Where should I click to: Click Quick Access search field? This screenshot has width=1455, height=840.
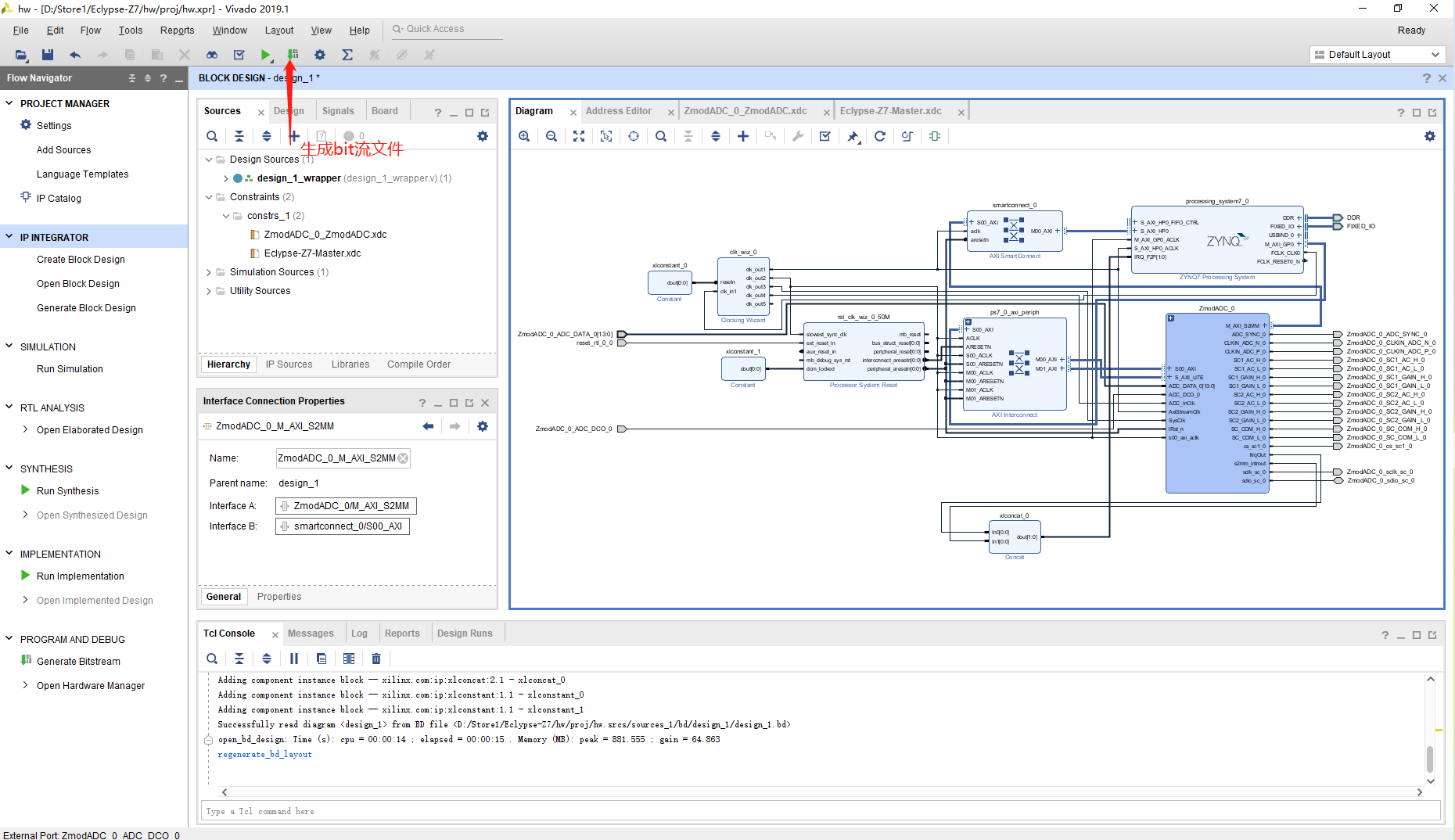446,29
